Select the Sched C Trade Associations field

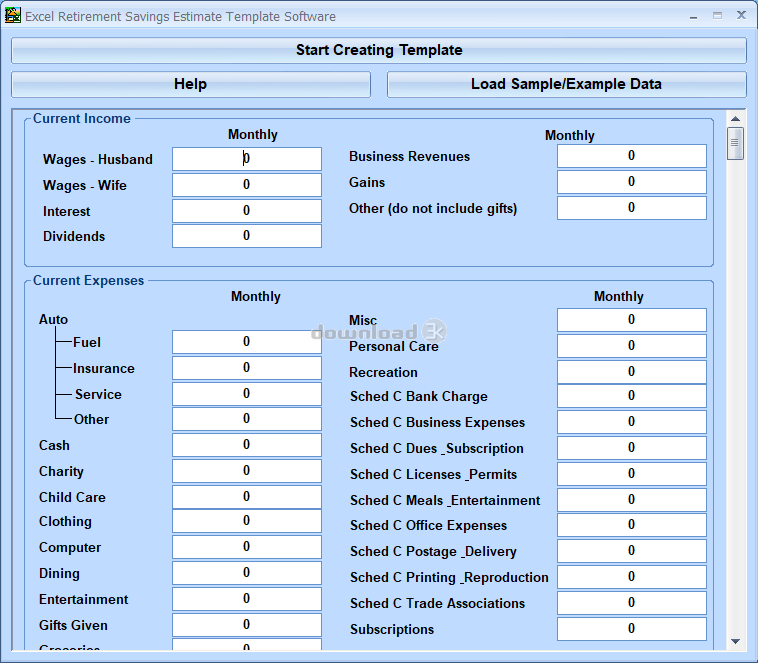(x=631, y=604)
